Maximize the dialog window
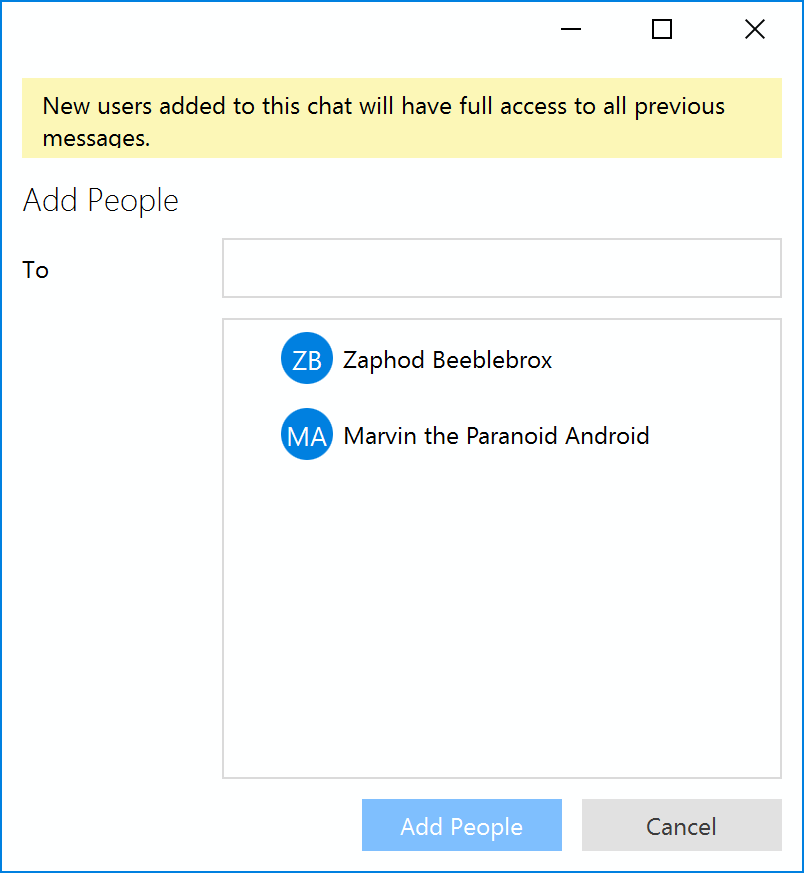The height and width of the screenshot is (873, 804). pos(662,30)
